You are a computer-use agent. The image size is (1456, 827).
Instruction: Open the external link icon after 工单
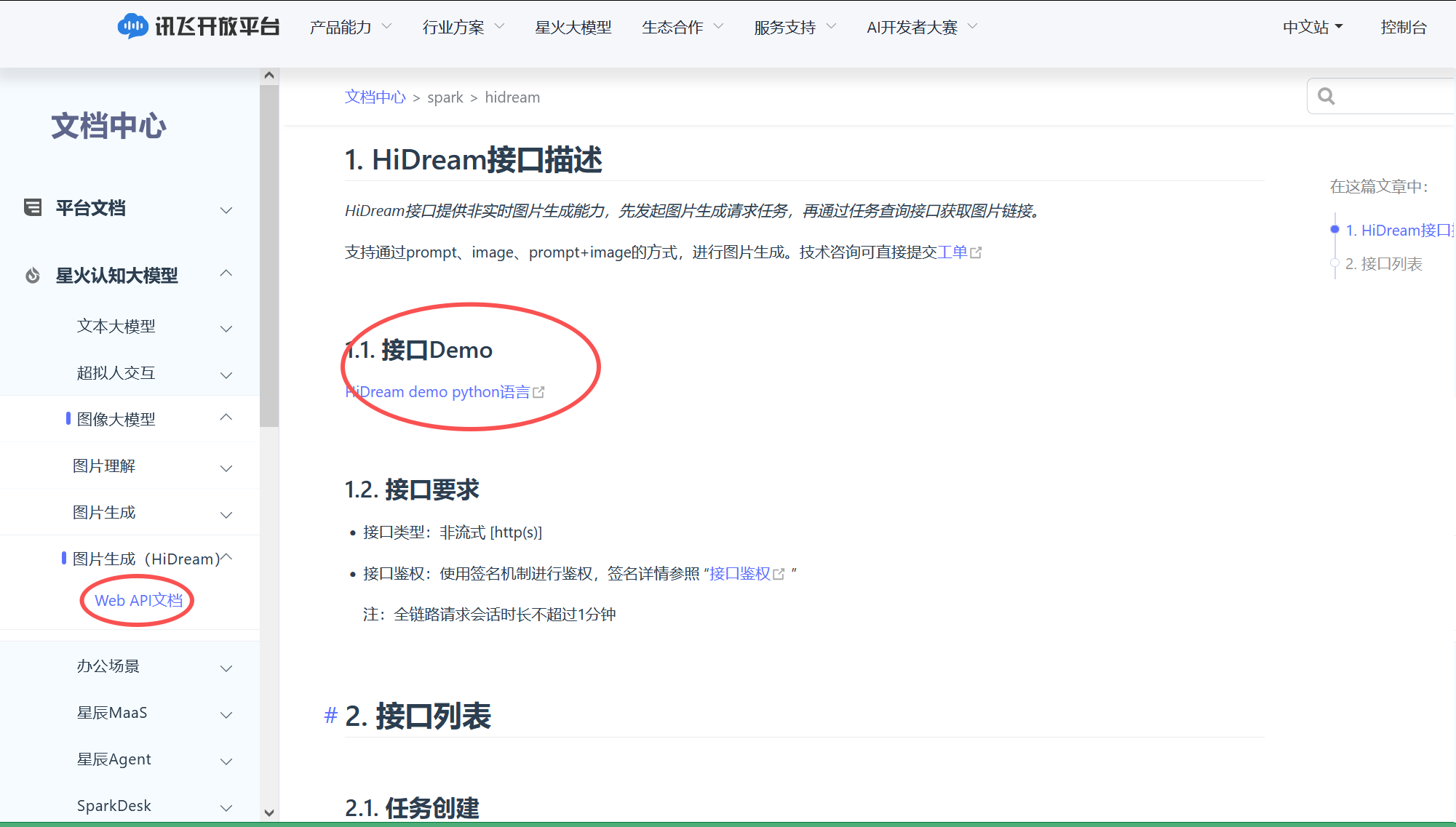(x=976, y=252)
